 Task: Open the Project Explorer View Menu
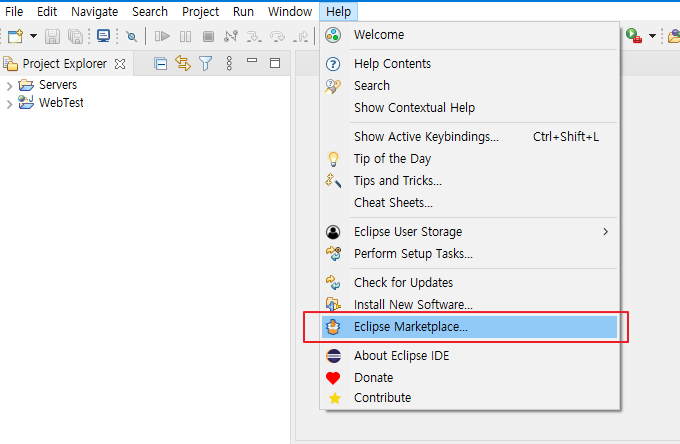[x=229, y=63]
